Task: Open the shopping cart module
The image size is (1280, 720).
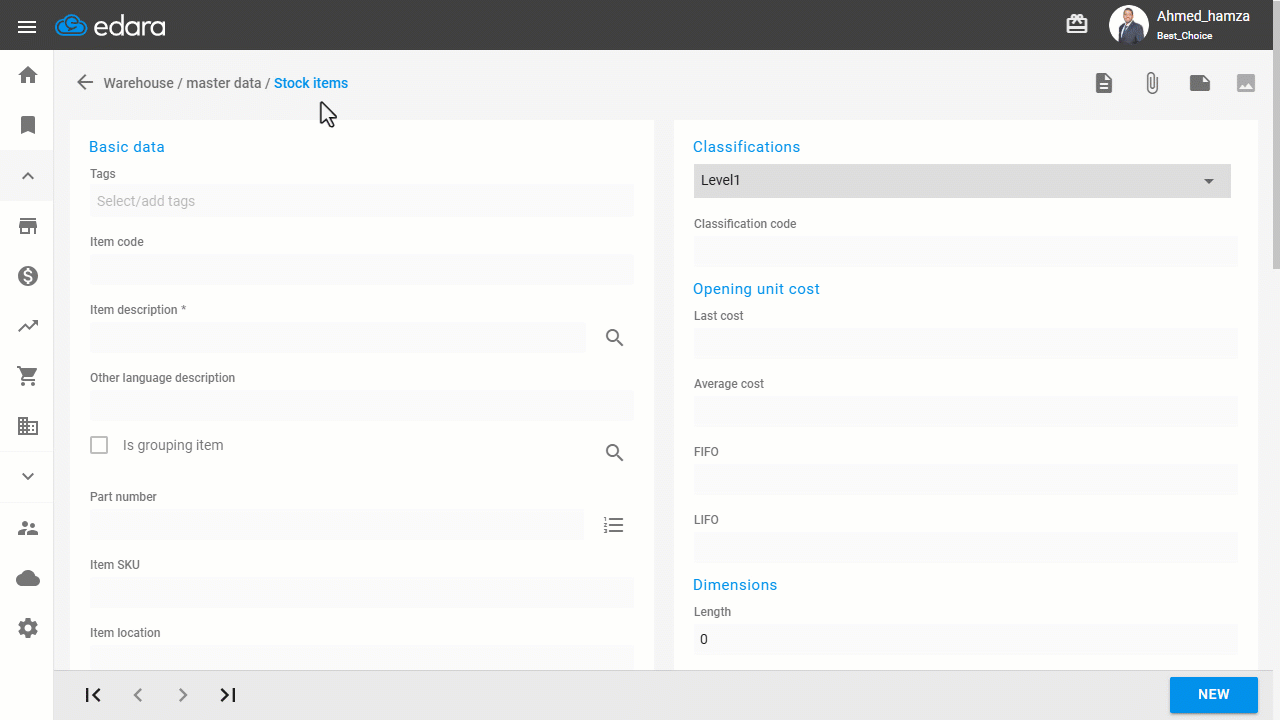Action: pos(28,376)
